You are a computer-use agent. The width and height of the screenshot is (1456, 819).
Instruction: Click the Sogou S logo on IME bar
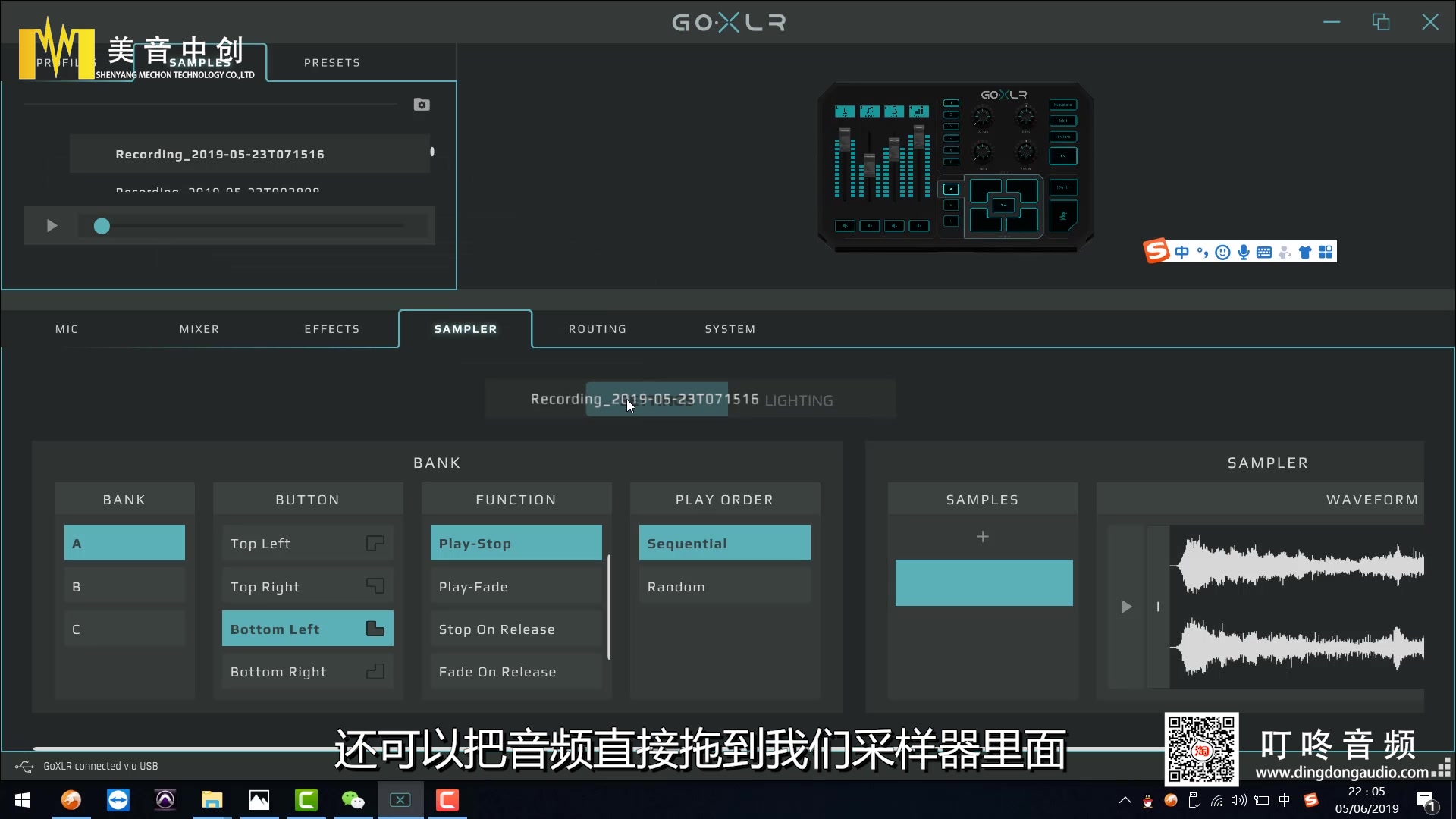pos(1156,251)
